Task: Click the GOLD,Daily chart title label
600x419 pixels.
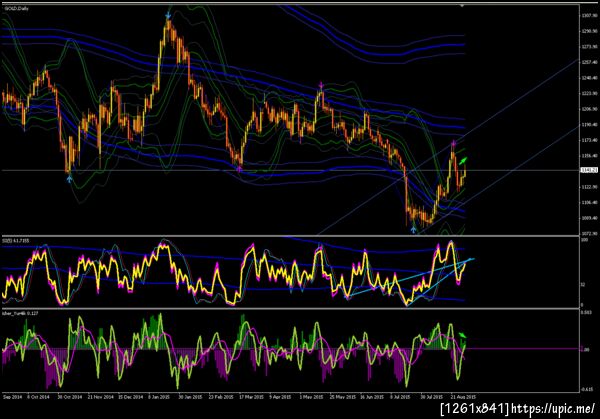Action: click(16, 8)
